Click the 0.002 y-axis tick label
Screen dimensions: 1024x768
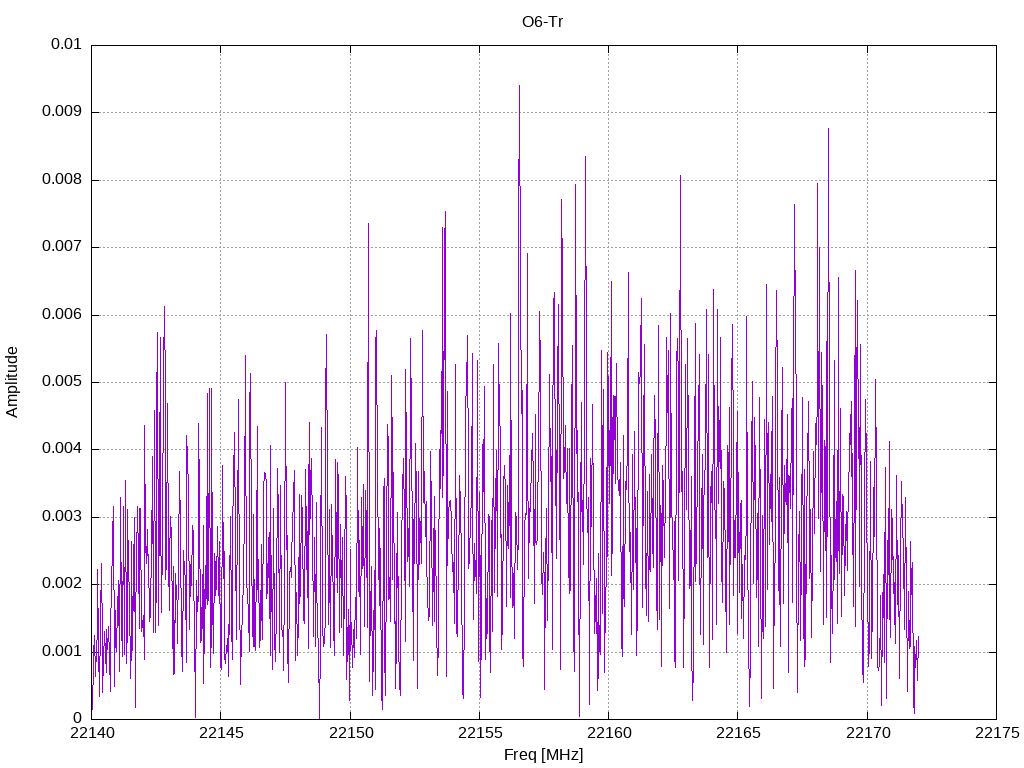tap(62, 584)
